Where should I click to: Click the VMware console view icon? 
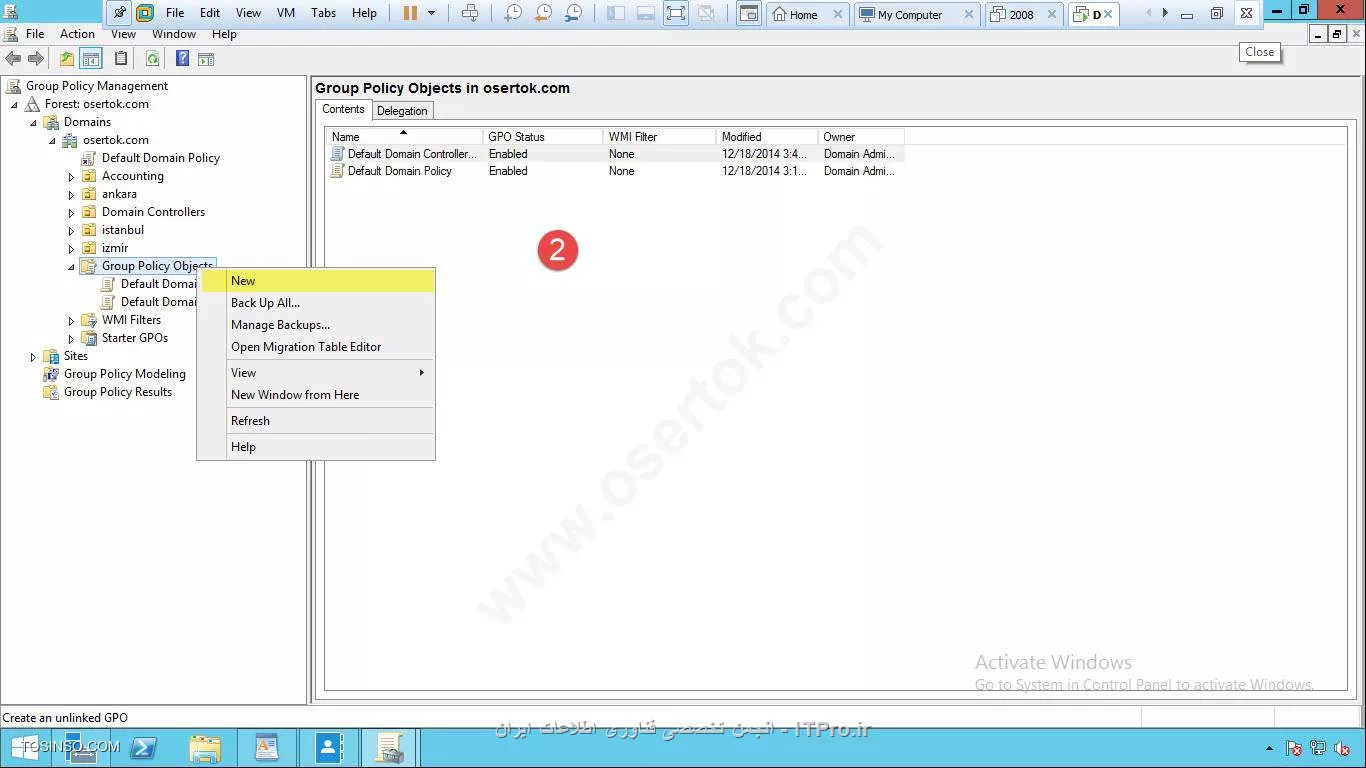coord(748,13)
